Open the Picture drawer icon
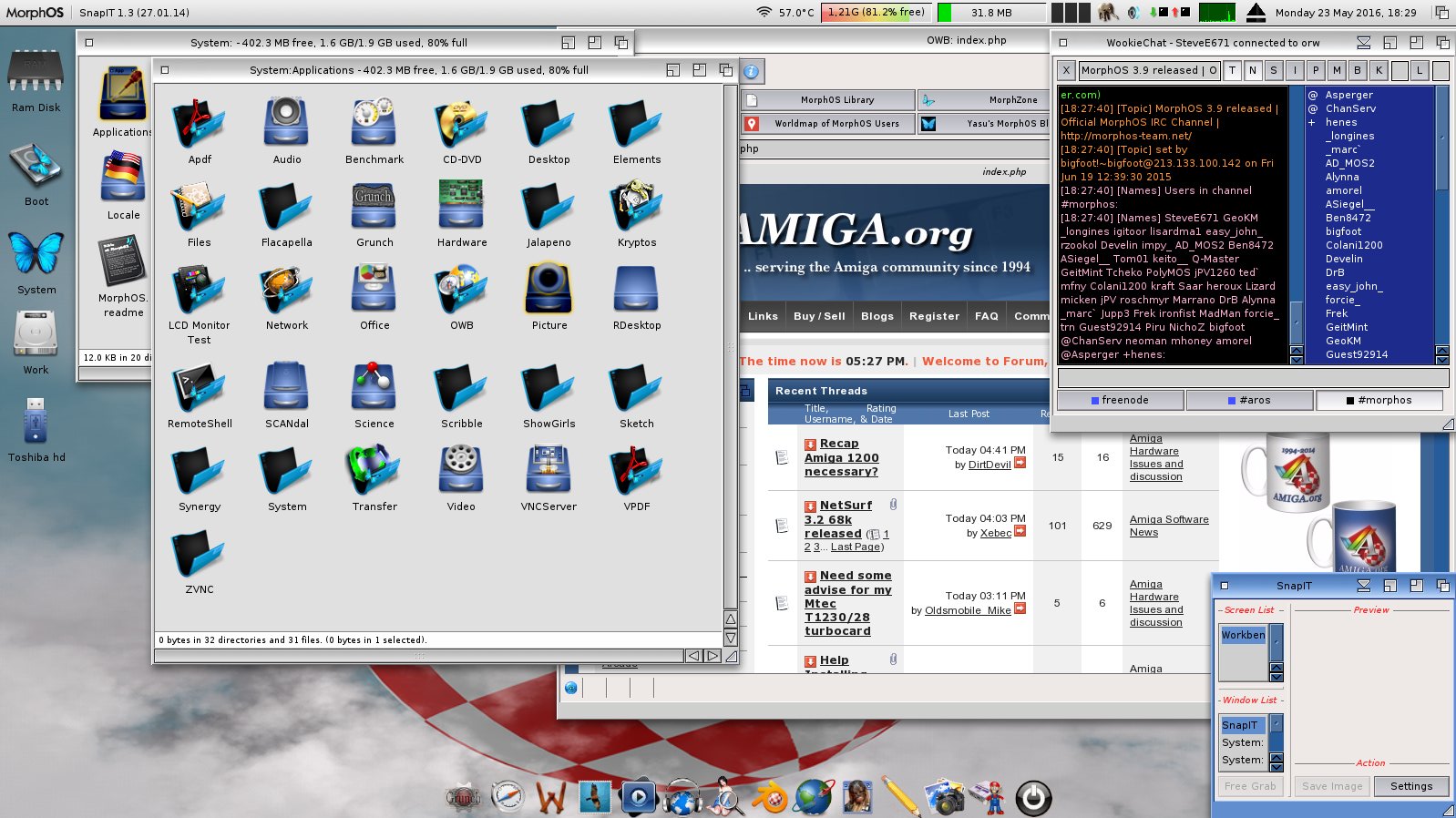The height and width of the screenshot is (818, 1456). pos(549,289)
